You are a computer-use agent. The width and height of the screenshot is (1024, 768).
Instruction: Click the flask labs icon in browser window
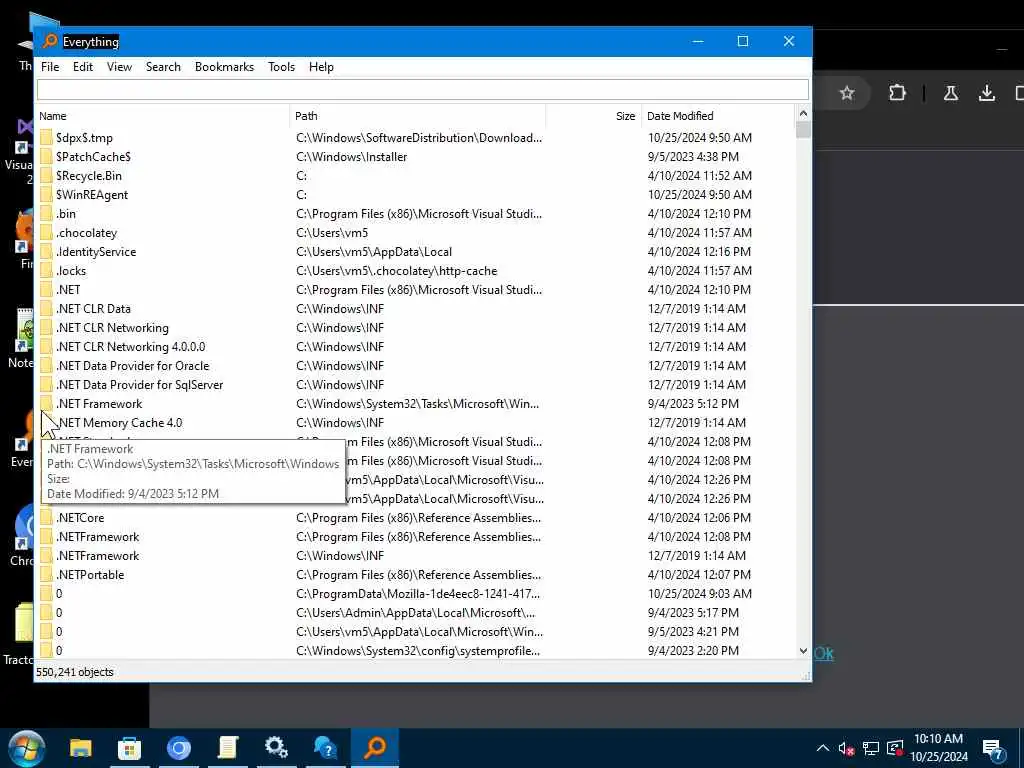pos(951,93)
